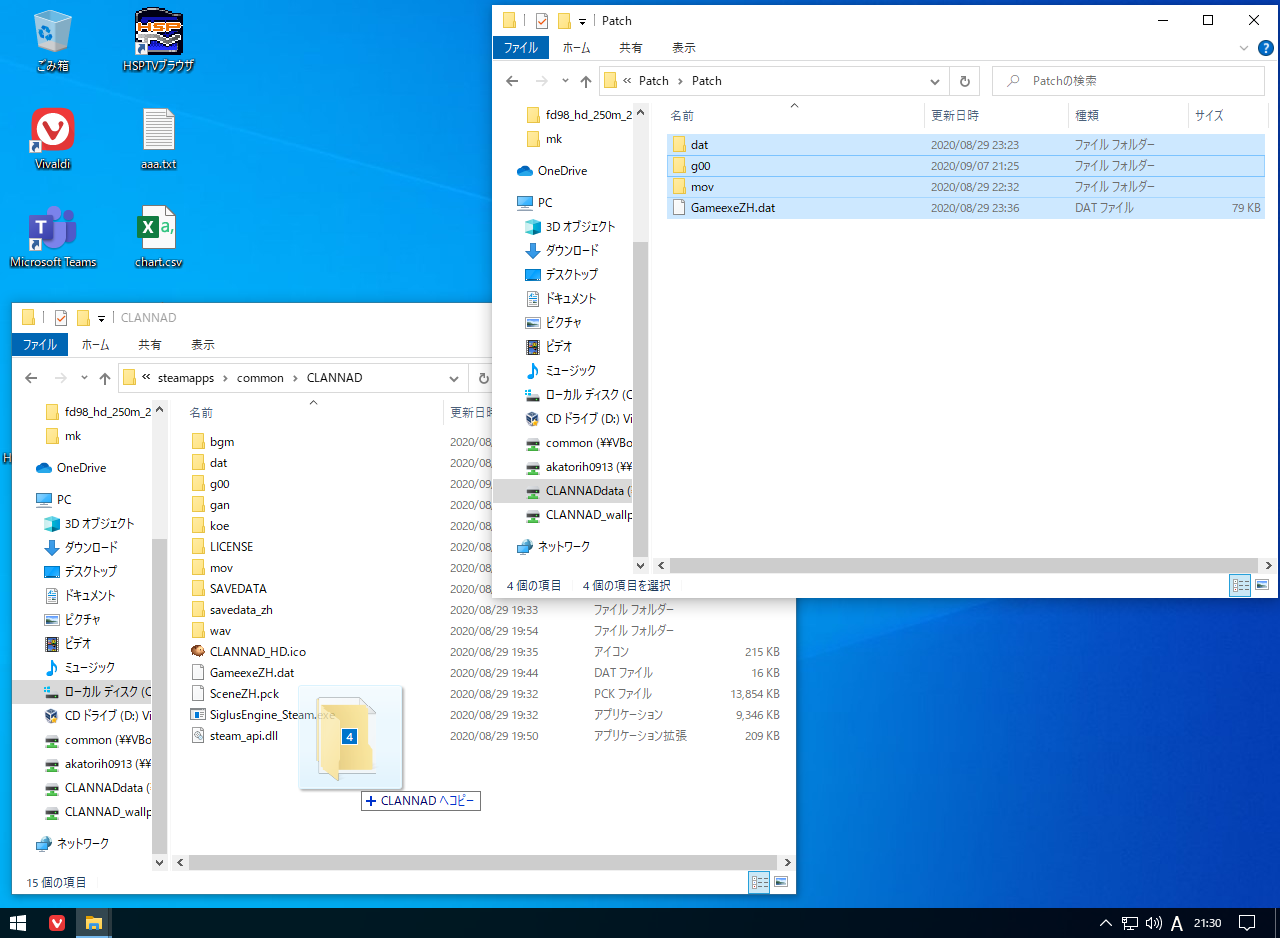Viewport: 1280px width, 938px height.
Task: Go up one level in CLANNAD window
Action: tap(105, 378)
